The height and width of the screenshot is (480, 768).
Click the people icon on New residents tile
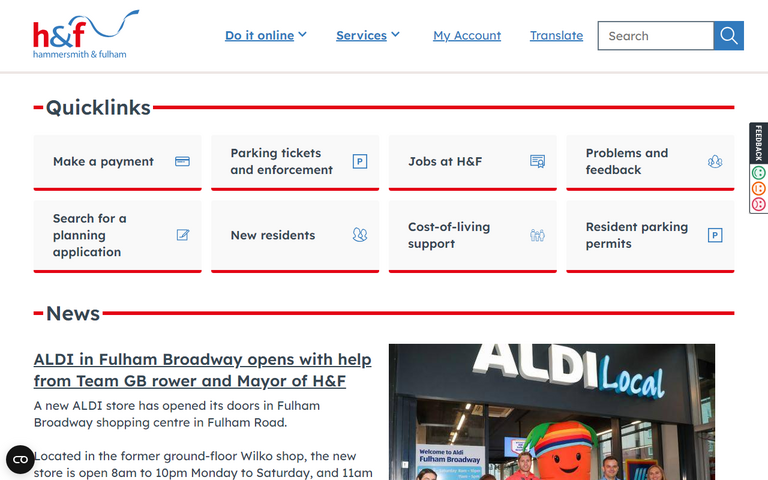click(x=360, y=235)
